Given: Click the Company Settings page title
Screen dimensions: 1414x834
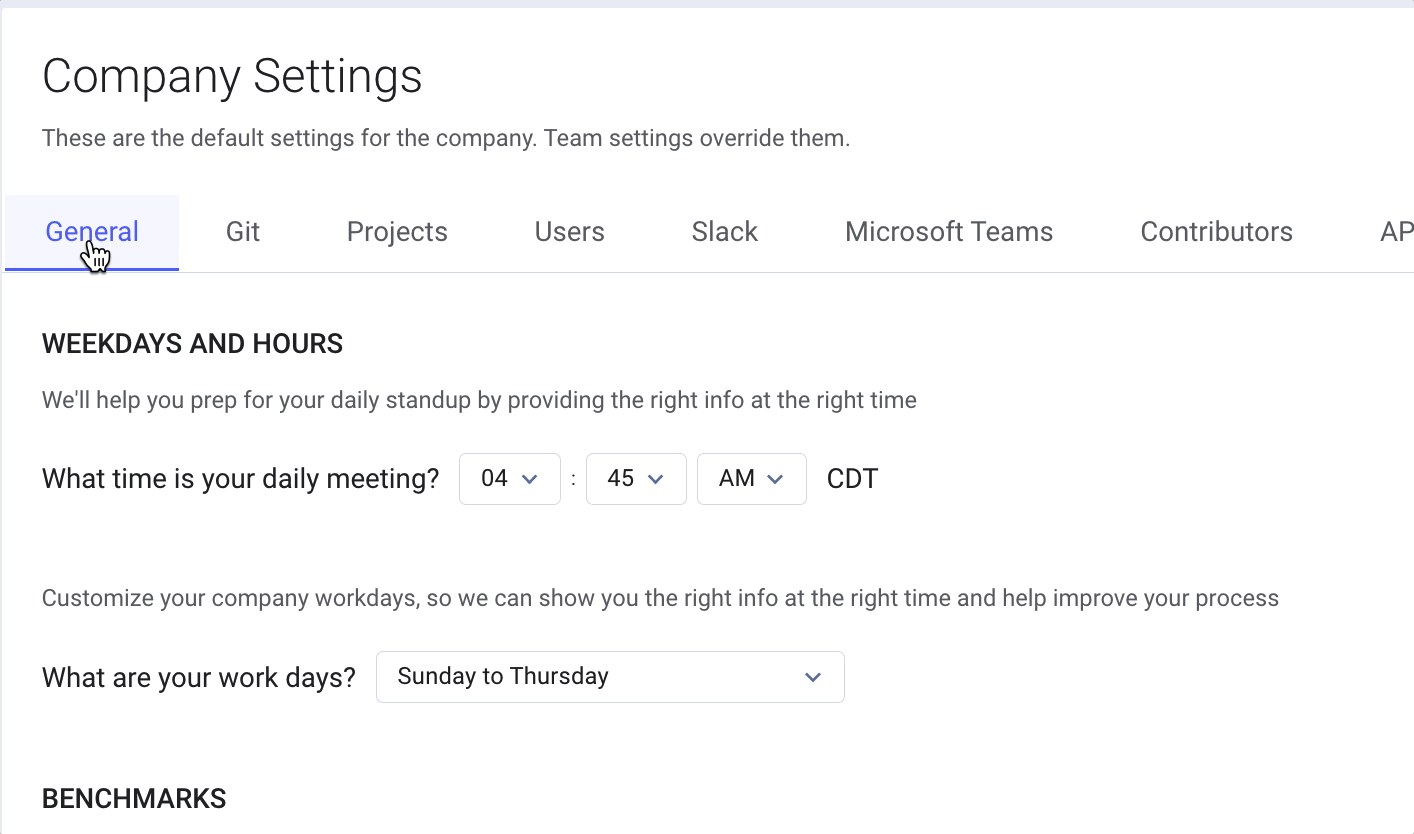Looking at the screenshot, I should pyautogui.click(x=232, y=77).
